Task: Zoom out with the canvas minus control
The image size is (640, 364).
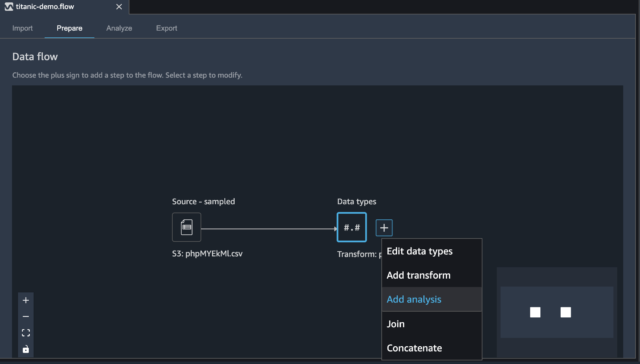Action: click(x=26, y=317)
